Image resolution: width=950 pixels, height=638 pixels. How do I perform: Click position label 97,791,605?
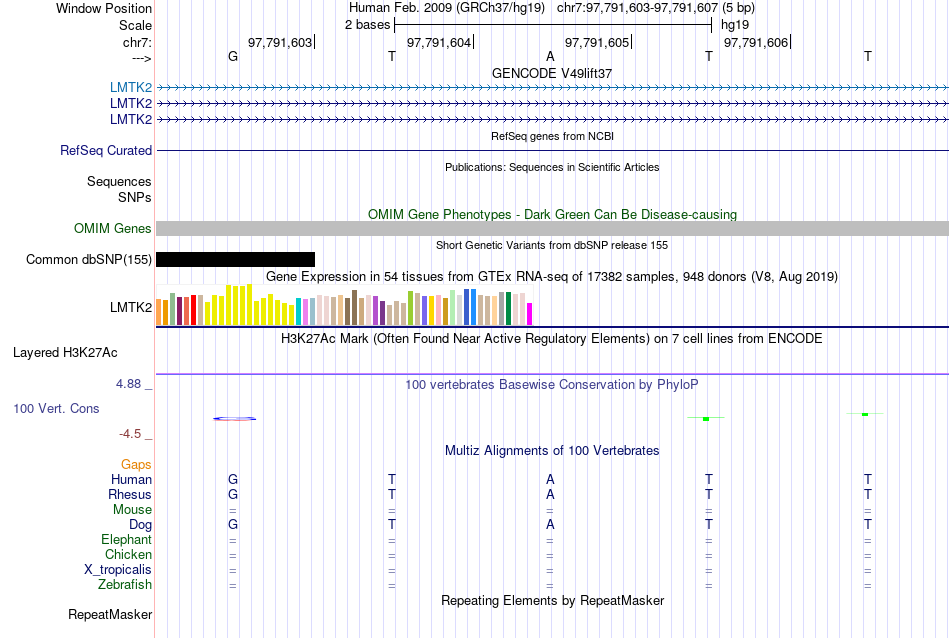[597, 42]
